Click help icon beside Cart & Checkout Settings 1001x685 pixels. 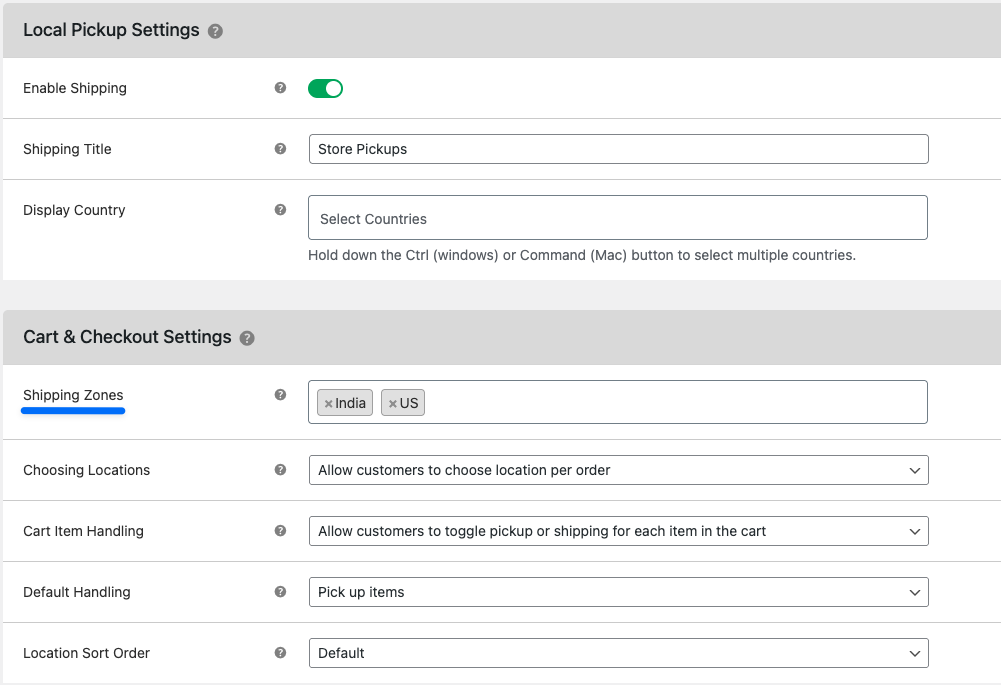[247, 338]
